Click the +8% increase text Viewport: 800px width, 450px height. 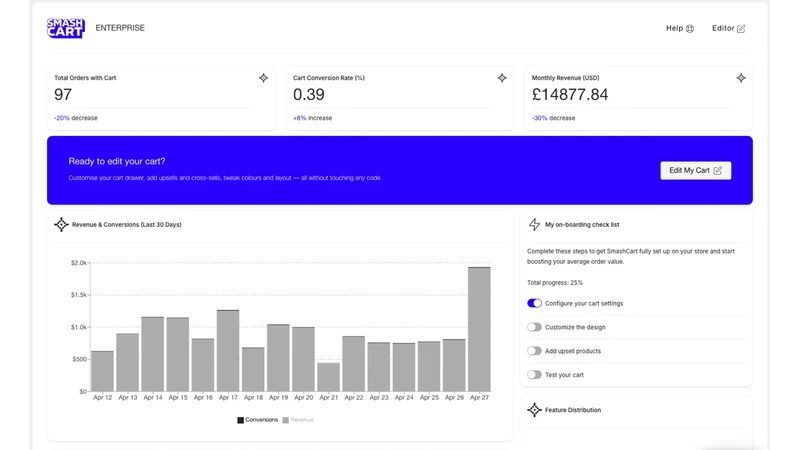pyautogui.click(x=312, y=118)
